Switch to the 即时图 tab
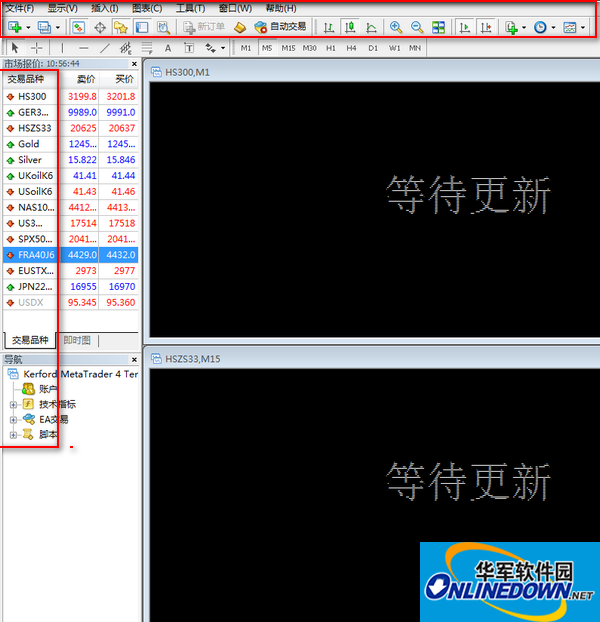The width and height of the screenshot is (600, 622). [77, 340]
